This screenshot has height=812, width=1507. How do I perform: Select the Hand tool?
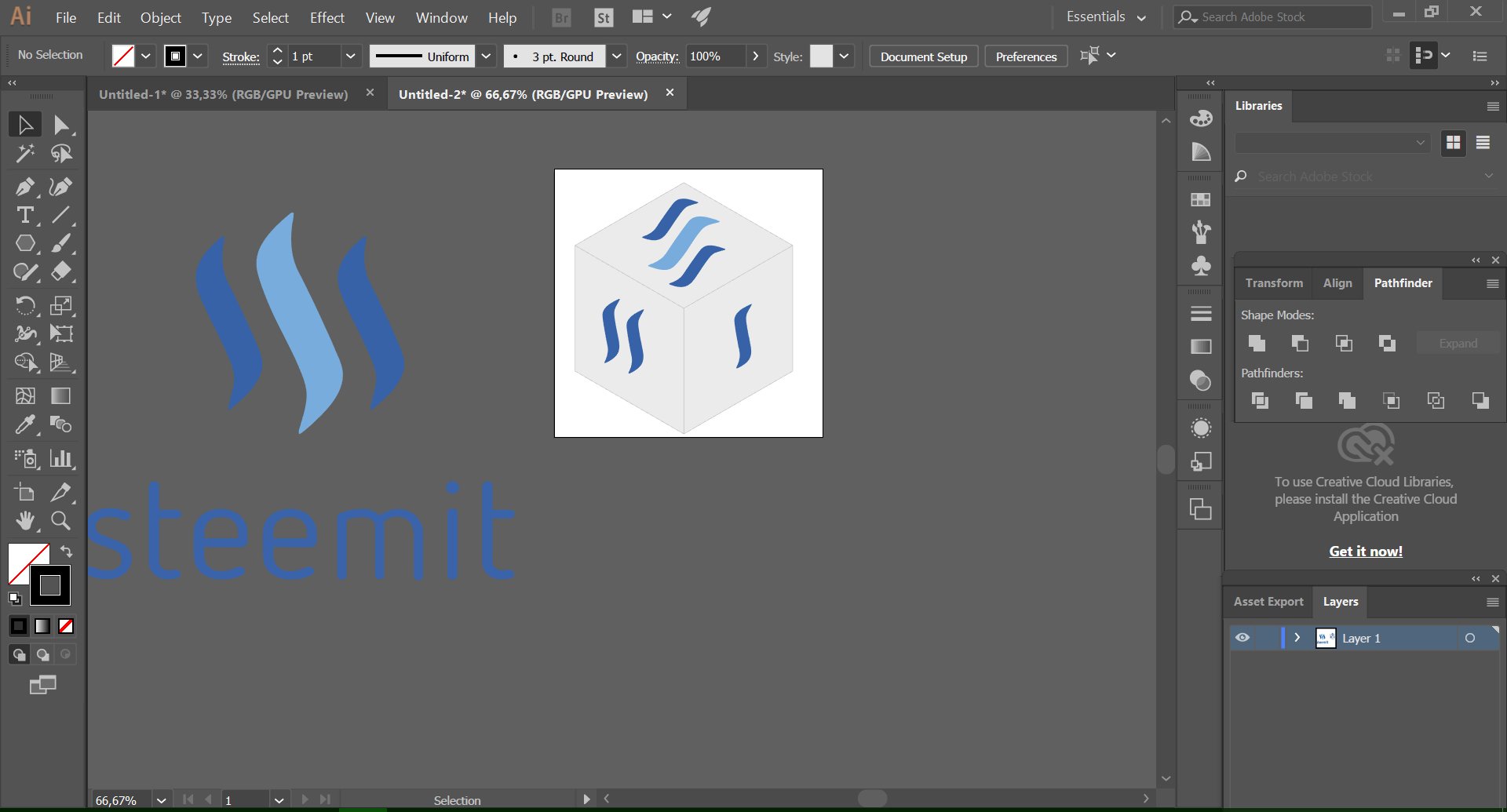pos(25,520)
